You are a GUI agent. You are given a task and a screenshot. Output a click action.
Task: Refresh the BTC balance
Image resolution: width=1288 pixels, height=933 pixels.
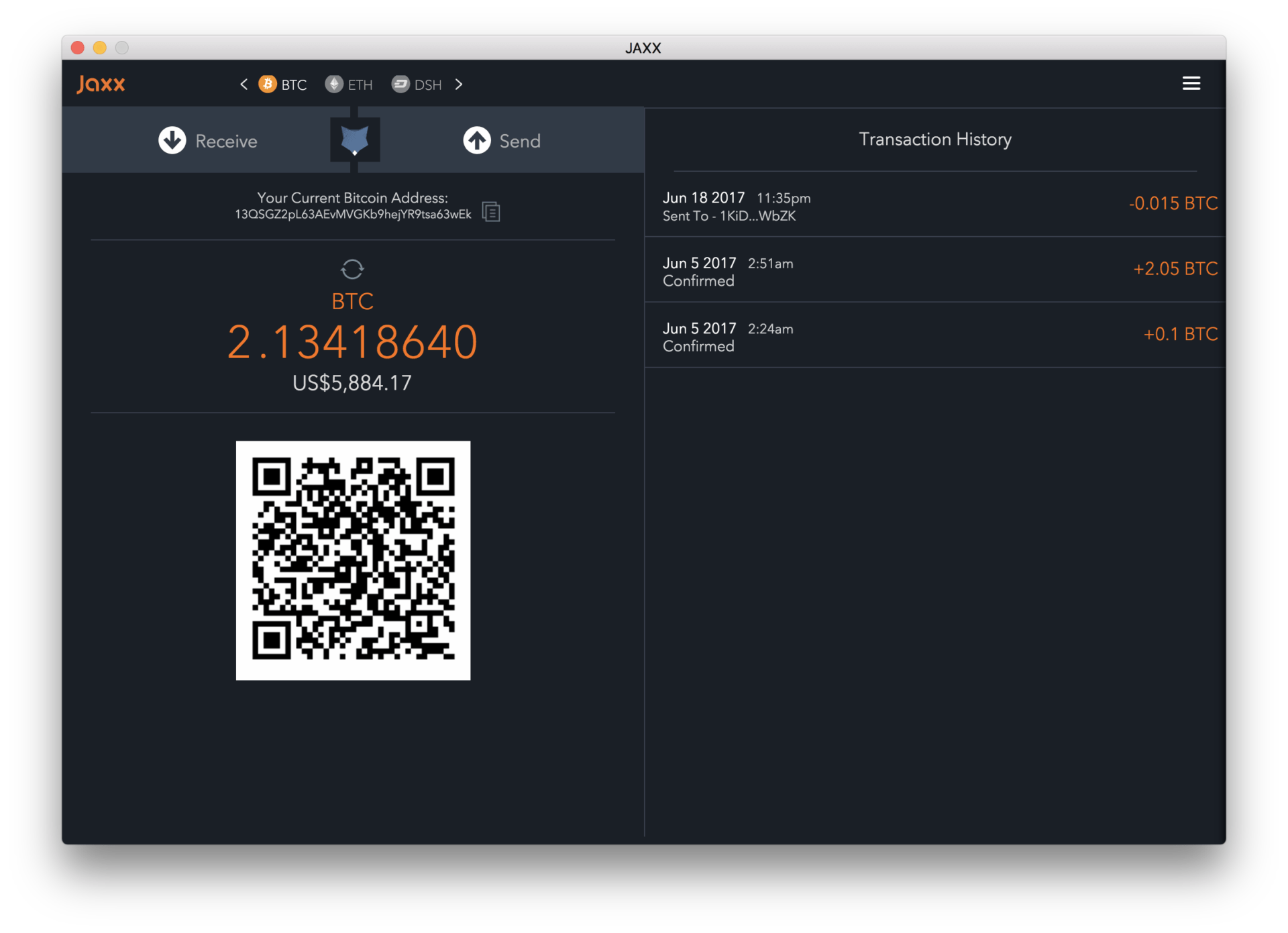point(352,270)
